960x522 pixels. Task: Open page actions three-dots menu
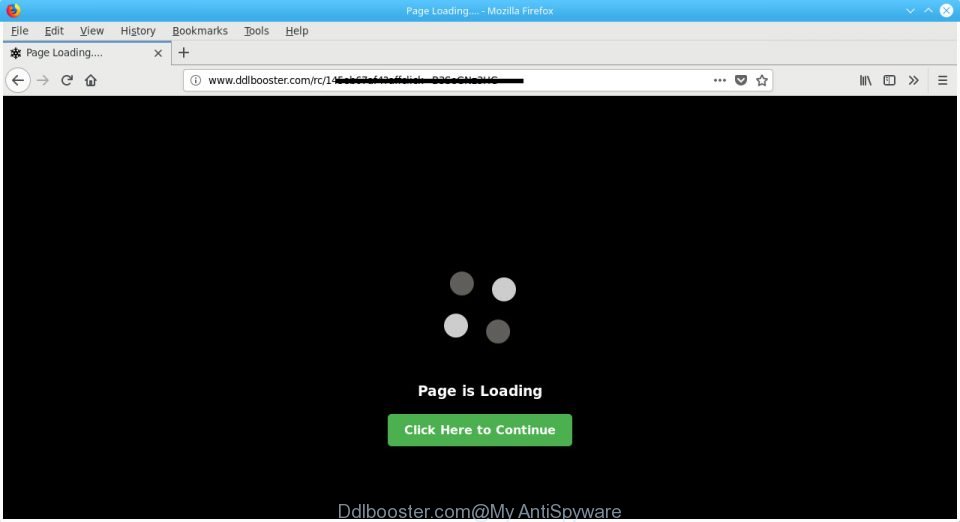(x=719, y=80)
